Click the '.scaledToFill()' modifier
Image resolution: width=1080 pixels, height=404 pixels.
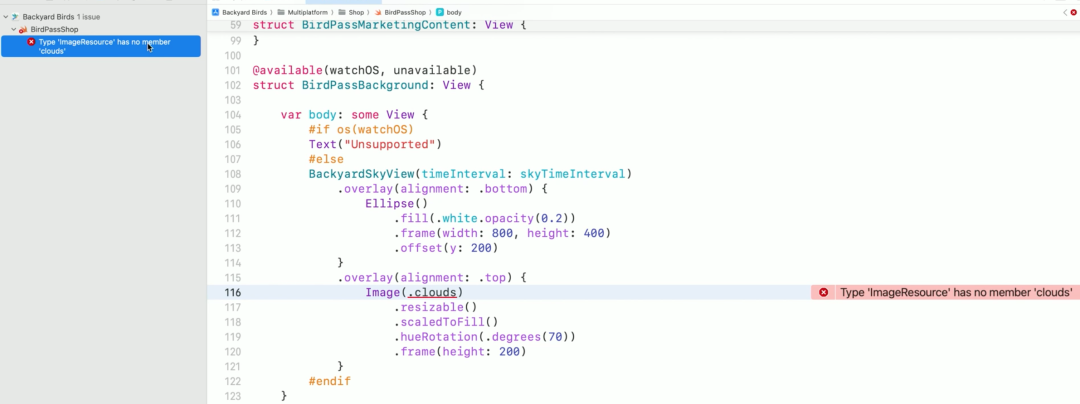coord(446,322)
